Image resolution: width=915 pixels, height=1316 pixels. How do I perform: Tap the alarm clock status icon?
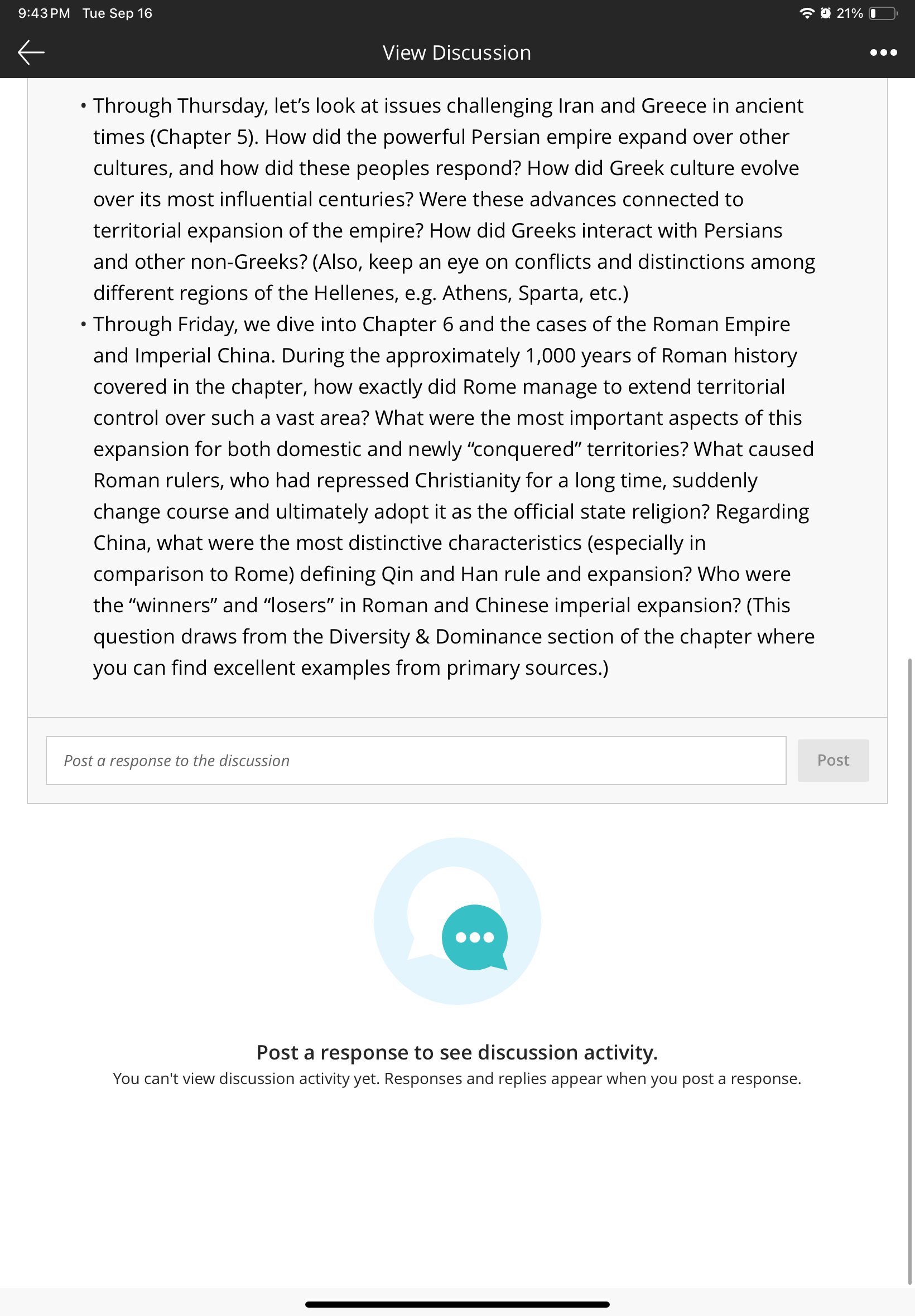click(x=825, y=13)
